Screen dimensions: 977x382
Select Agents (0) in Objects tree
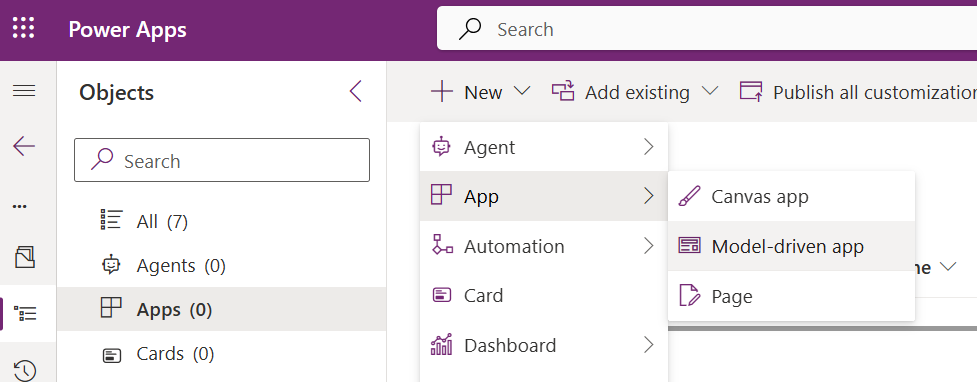click(221, 266)
